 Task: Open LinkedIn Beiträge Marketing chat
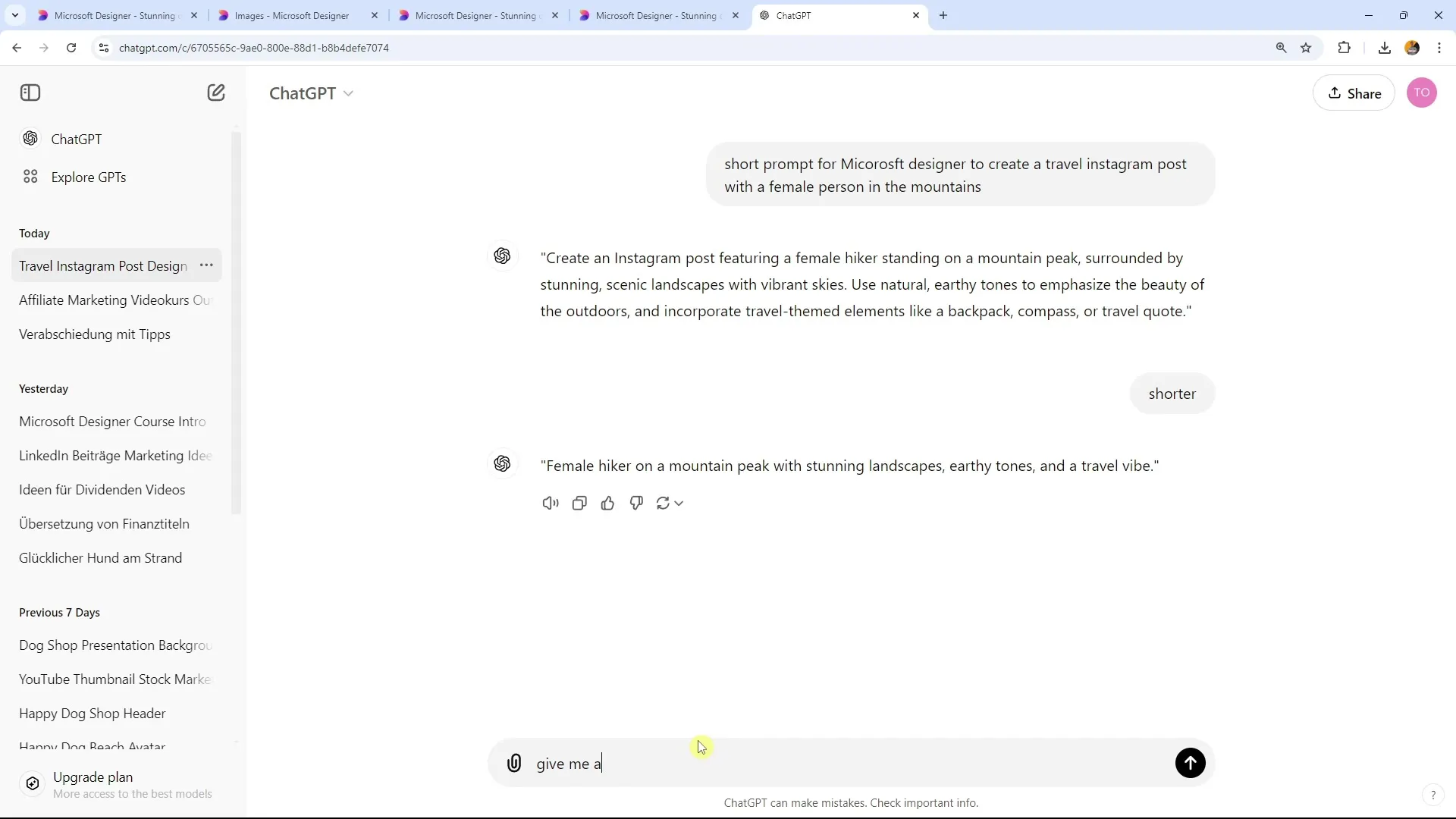pos(115,456)
